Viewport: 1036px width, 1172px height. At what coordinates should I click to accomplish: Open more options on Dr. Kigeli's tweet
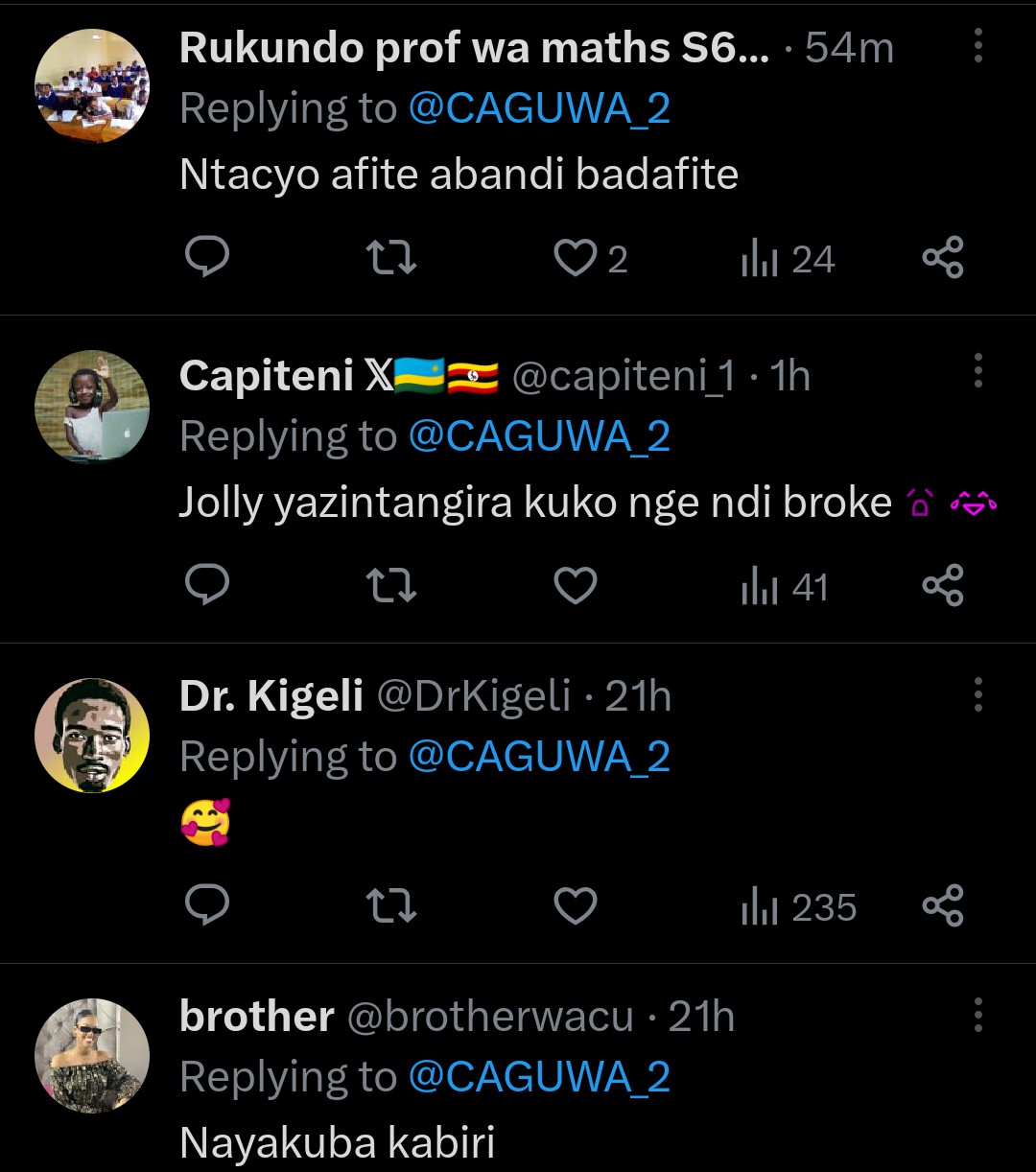(x=977, y=692)
